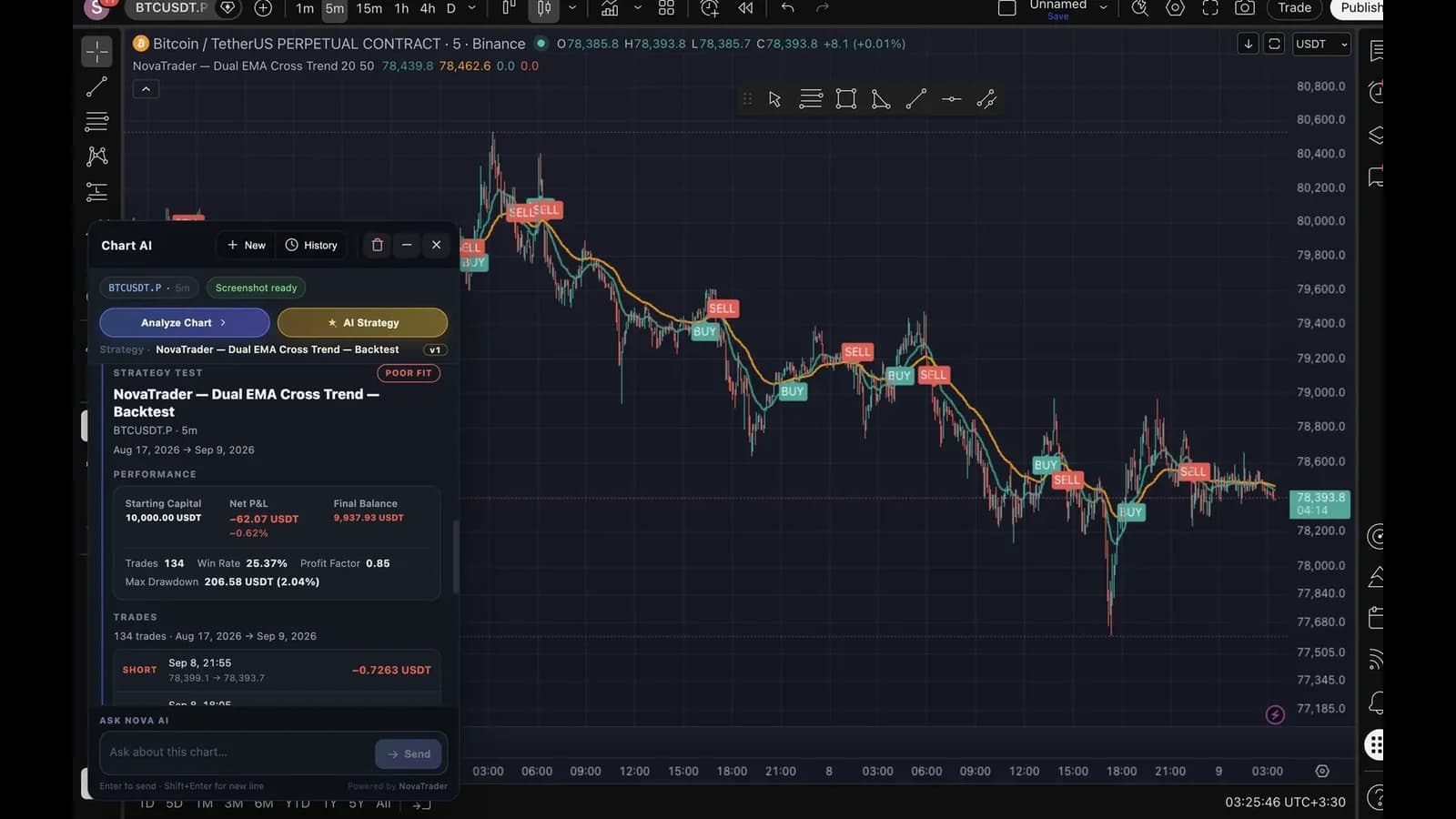Start bar replay mode

[x=745, y=8]
